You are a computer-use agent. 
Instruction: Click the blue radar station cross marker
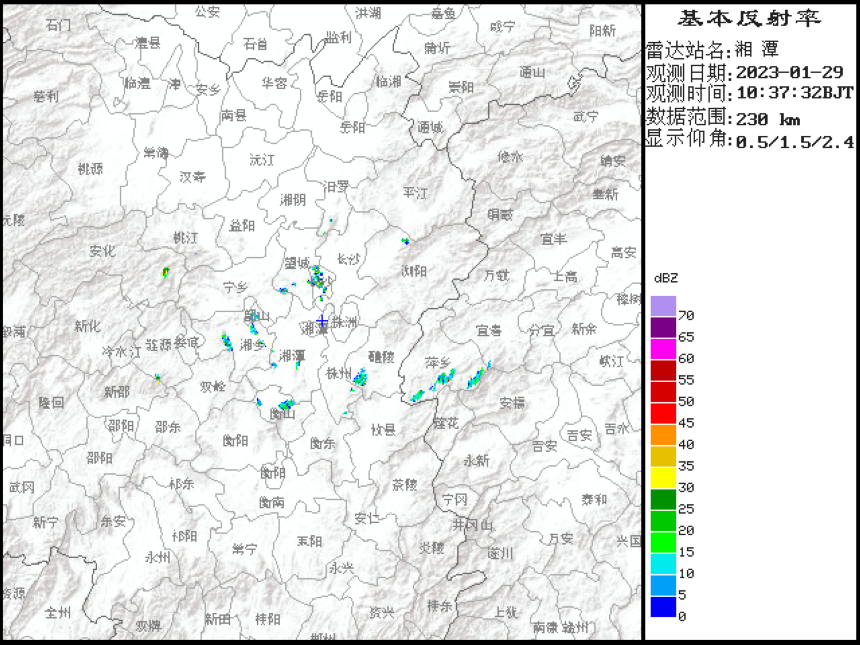[x=322, y=321]
